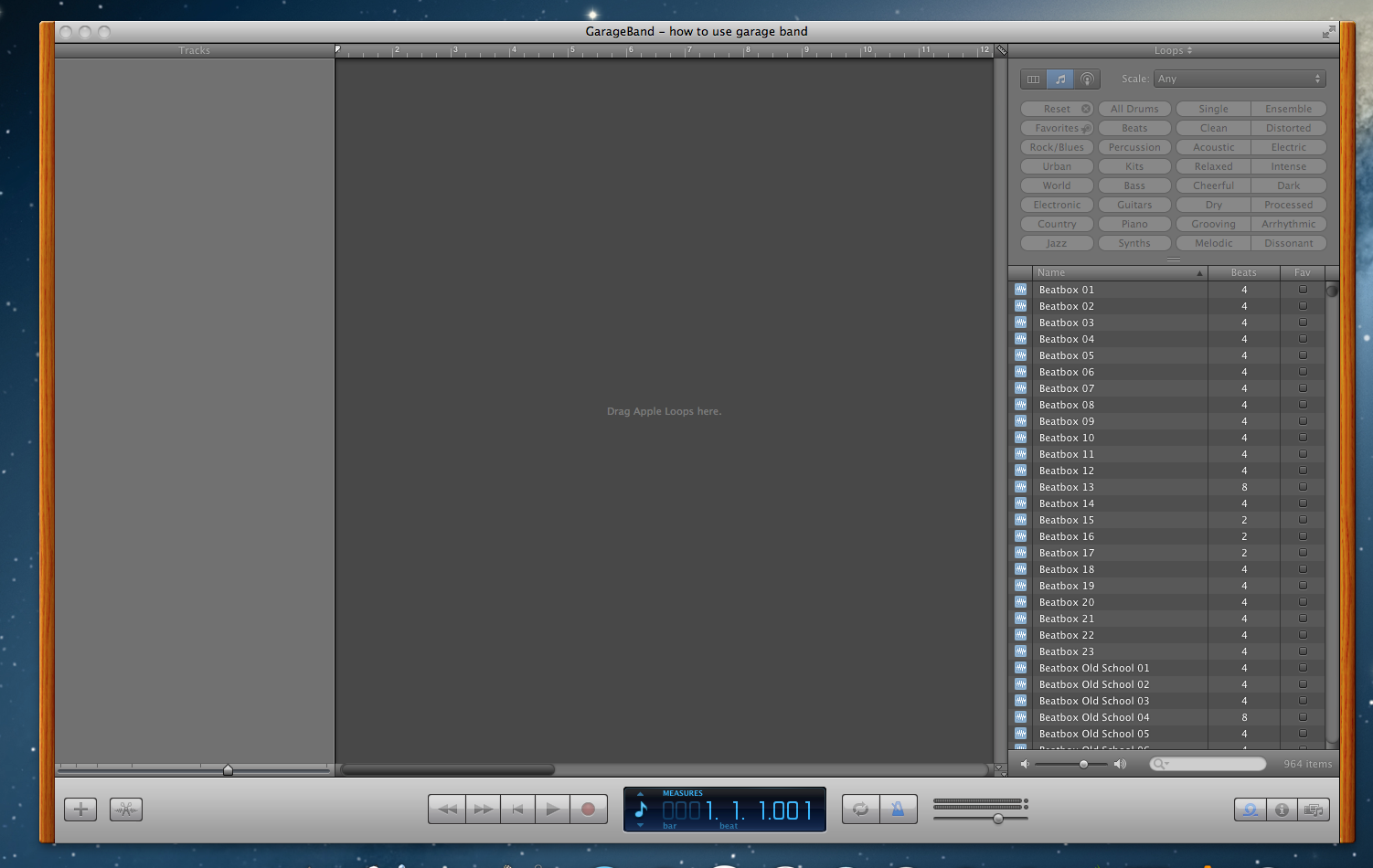Click measure 5 on the timeline ruler

[571, 50]
